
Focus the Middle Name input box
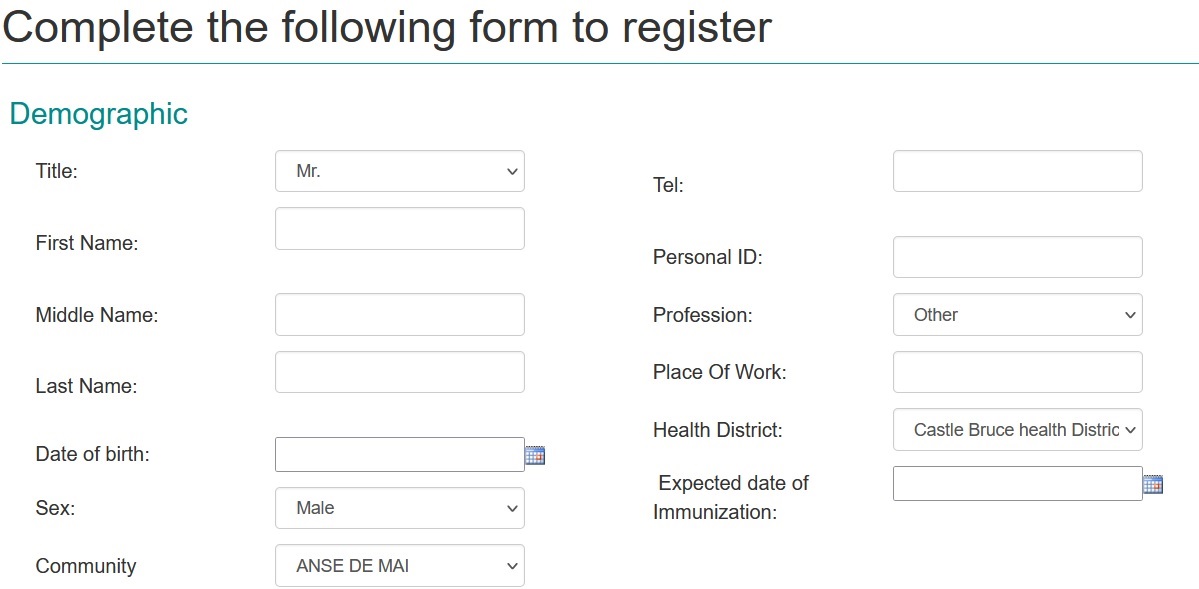click(400, 315)
